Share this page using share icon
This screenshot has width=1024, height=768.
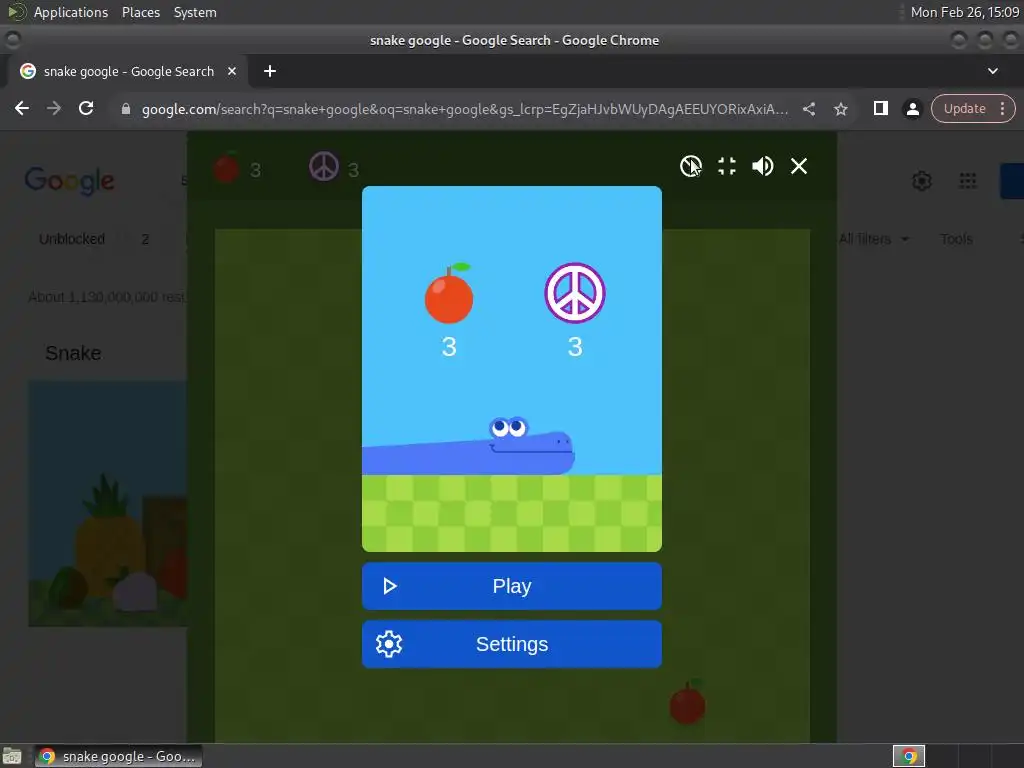tap(808, 109)
